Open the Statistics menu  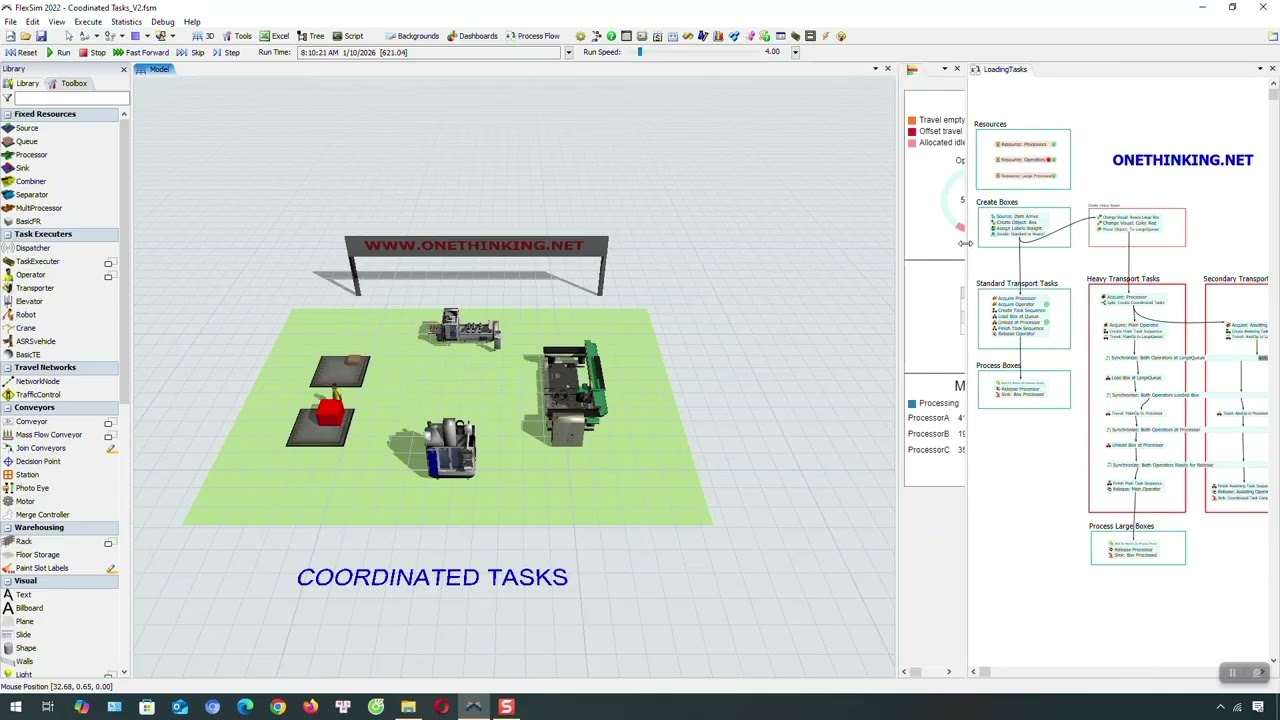(126, 21)
